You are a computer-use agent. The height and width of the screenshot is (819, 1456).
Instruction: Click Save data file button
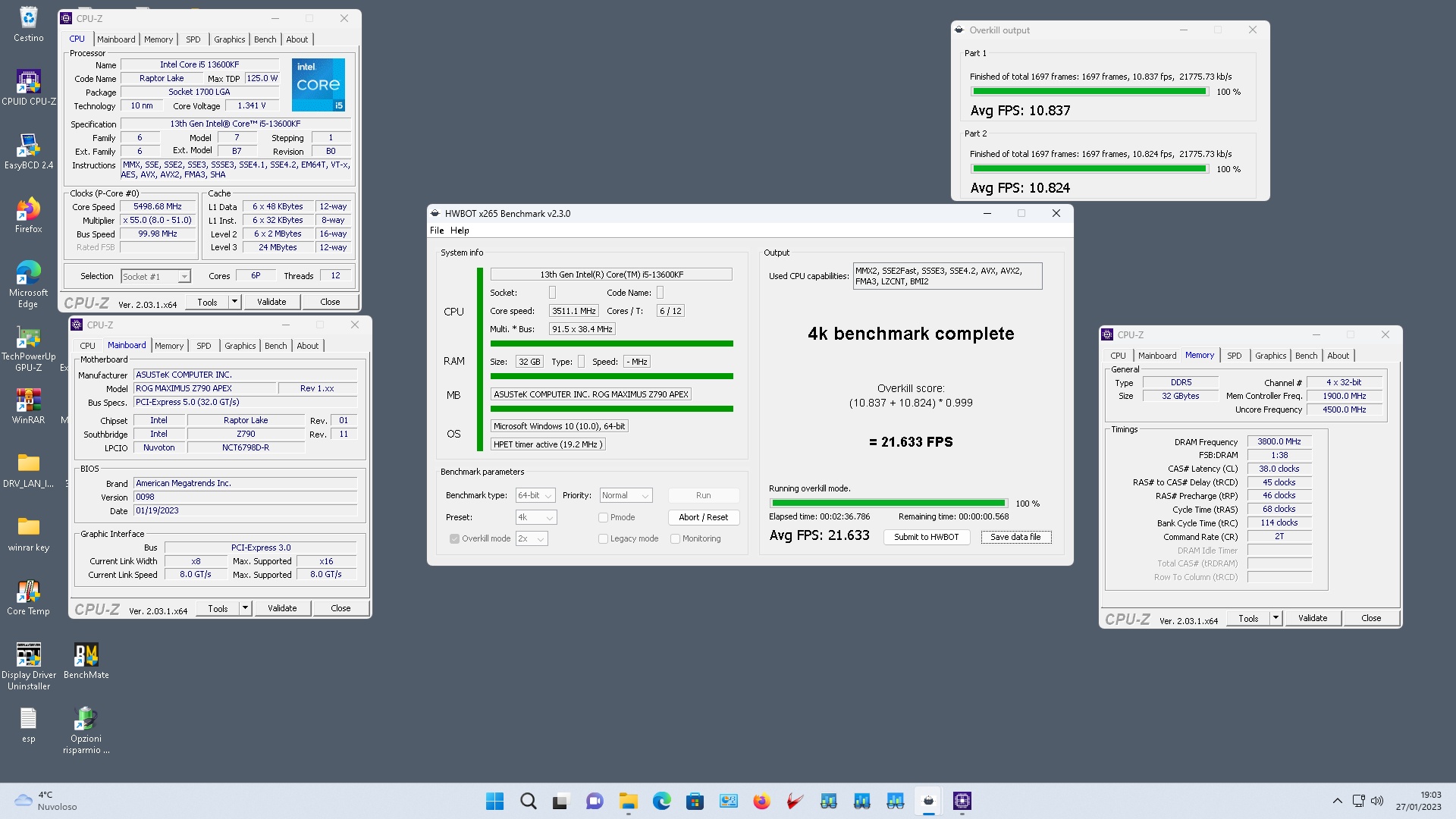click(x=1015, y=537)
